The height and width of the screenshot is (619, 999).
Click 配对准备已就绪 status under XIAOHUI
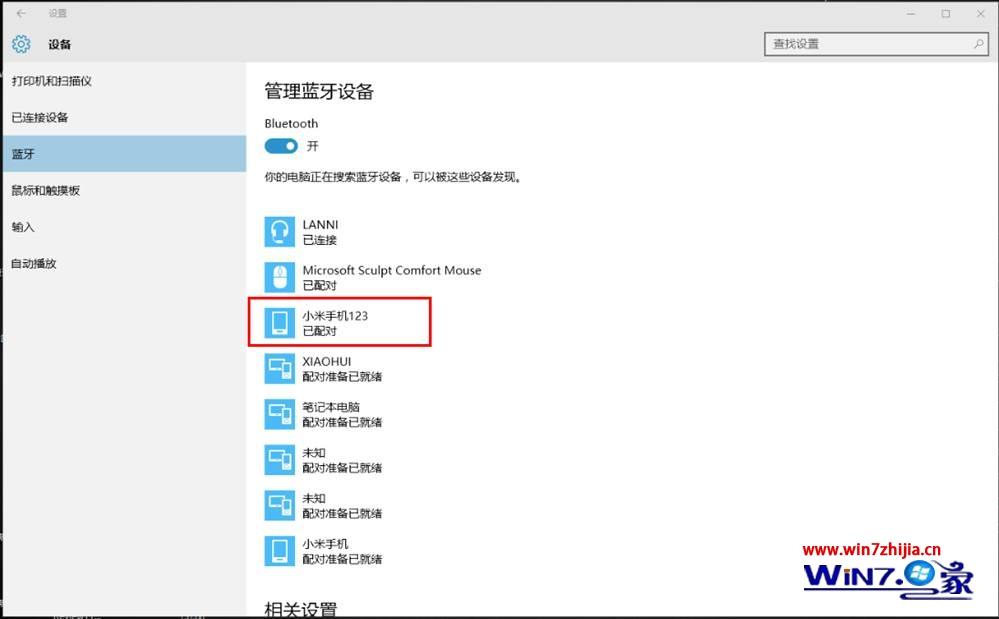coord(342,376)
